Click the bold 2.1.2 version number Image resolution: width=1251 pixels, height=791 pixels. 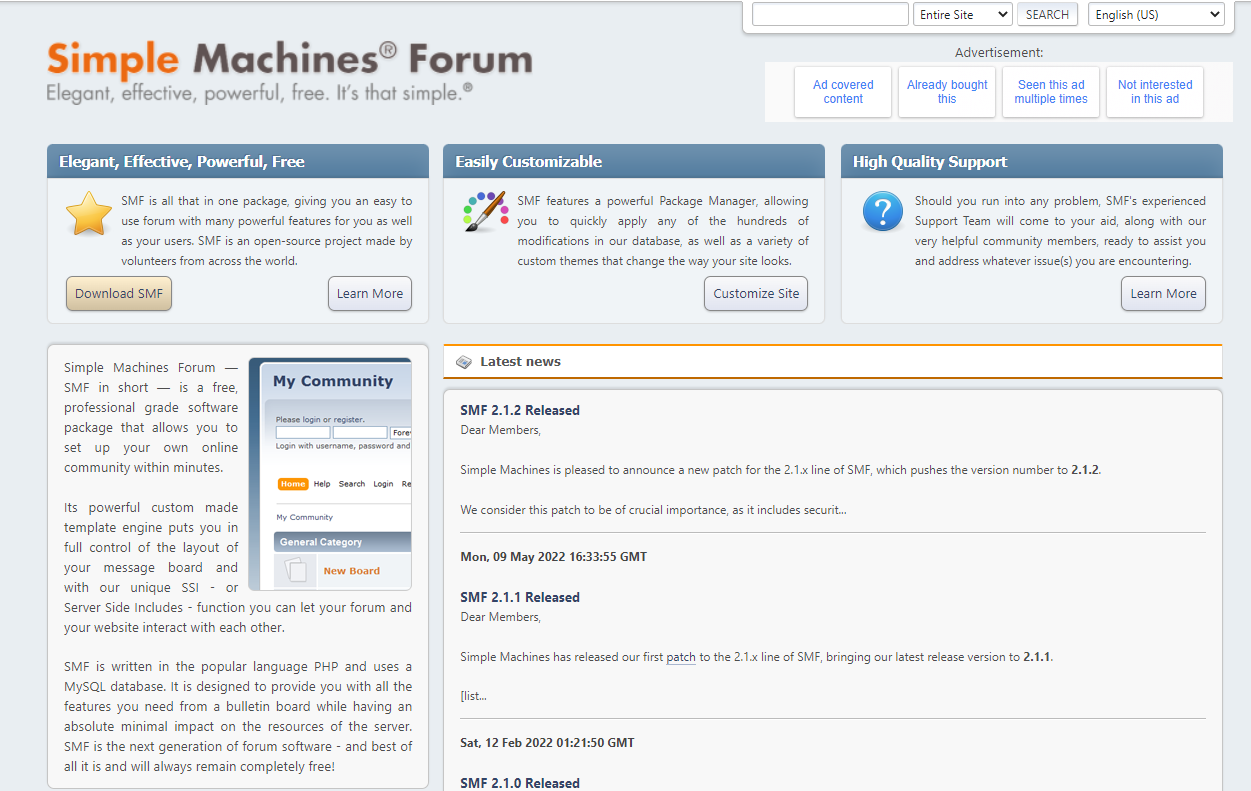coord(1085,470)
